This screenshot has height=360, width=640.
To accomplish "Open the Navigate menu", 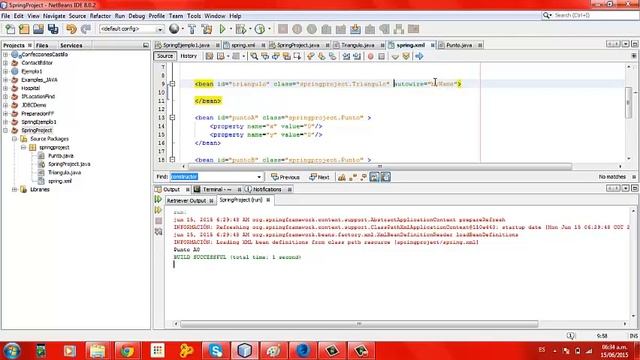I will click(54, 16).
